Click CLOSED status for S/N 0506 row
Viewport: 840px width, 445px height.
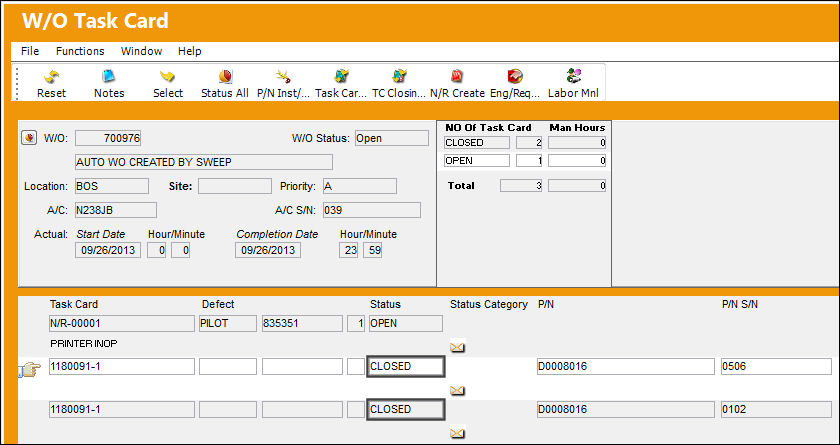(406, 367)
